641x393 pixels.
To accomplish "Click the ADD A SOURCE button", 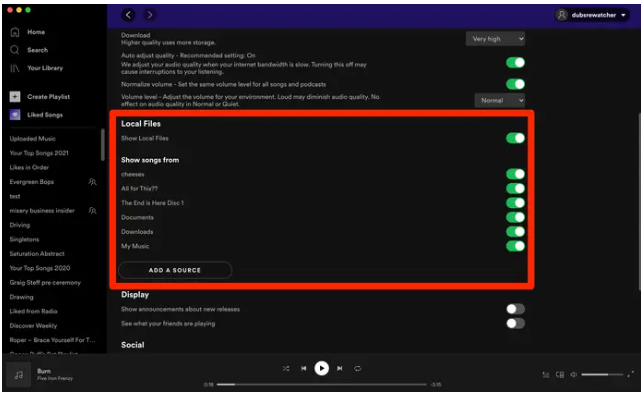I will point(175,270).
